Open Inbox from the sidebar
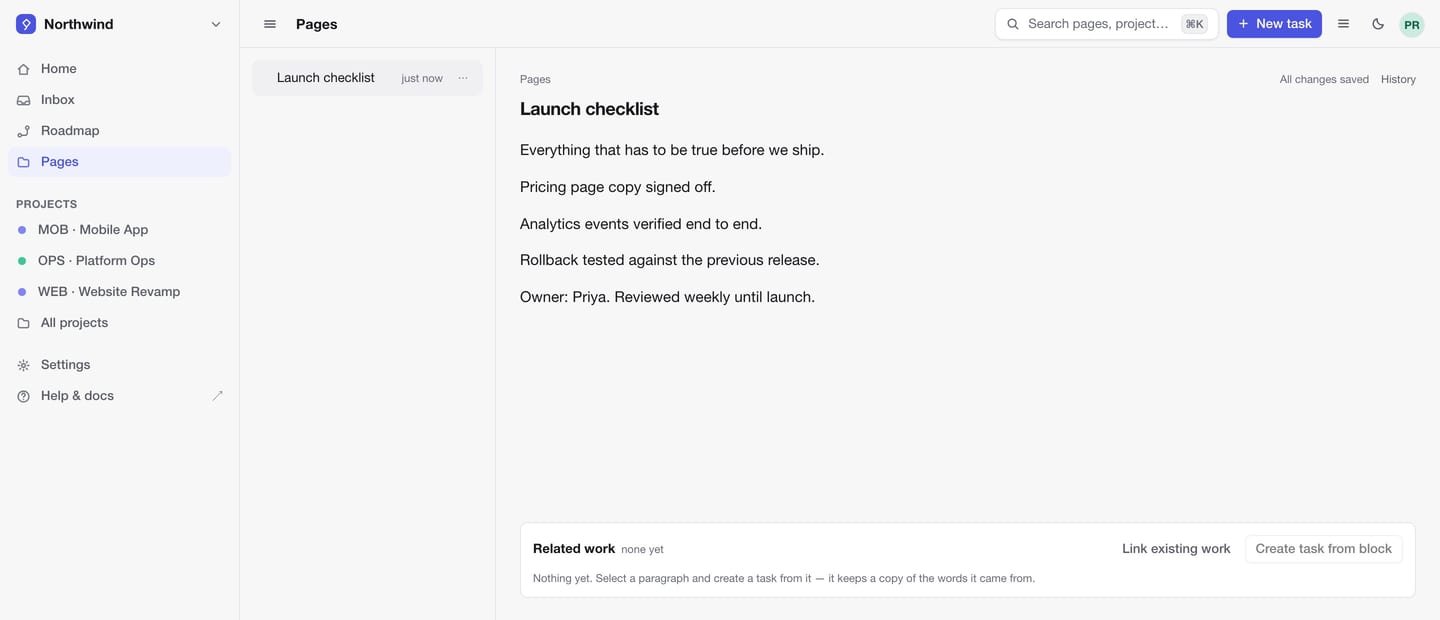The width and height of the screenshot is (1440, 620). coord(120,100)
